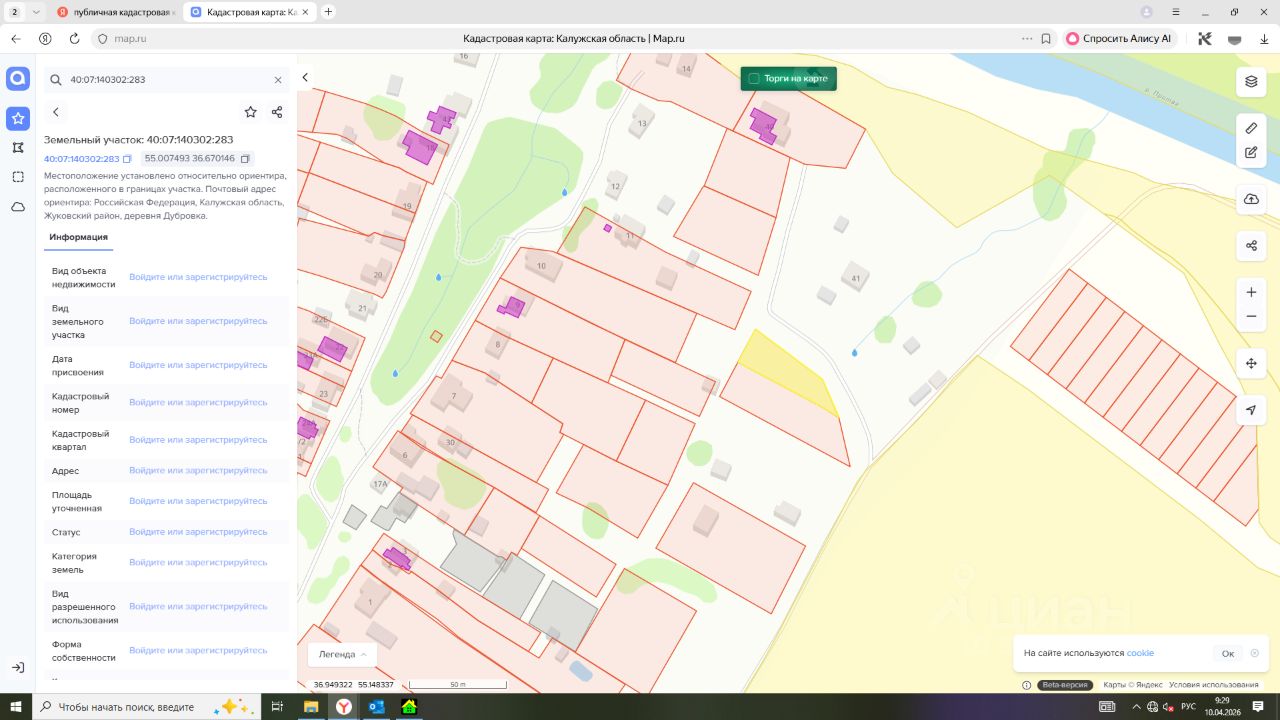Select the ruler measurement tool
Image resolution: width=1280 pixels, height=720 pixels.
pos(1251,128)
